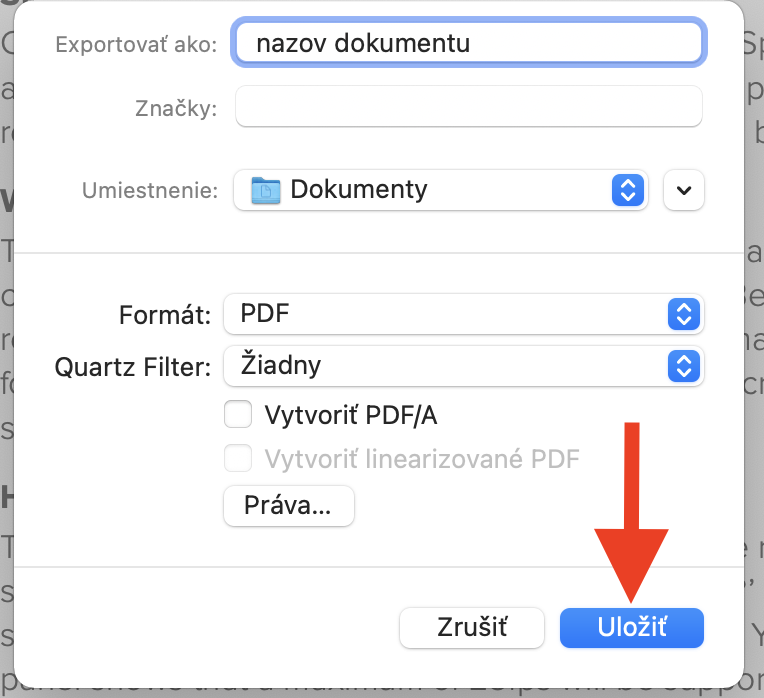This screenshot has width=764, height=698.
Task: Click the "nazov dokumentu" filename field
Action: pyautogui.click(x=468, y=44)
